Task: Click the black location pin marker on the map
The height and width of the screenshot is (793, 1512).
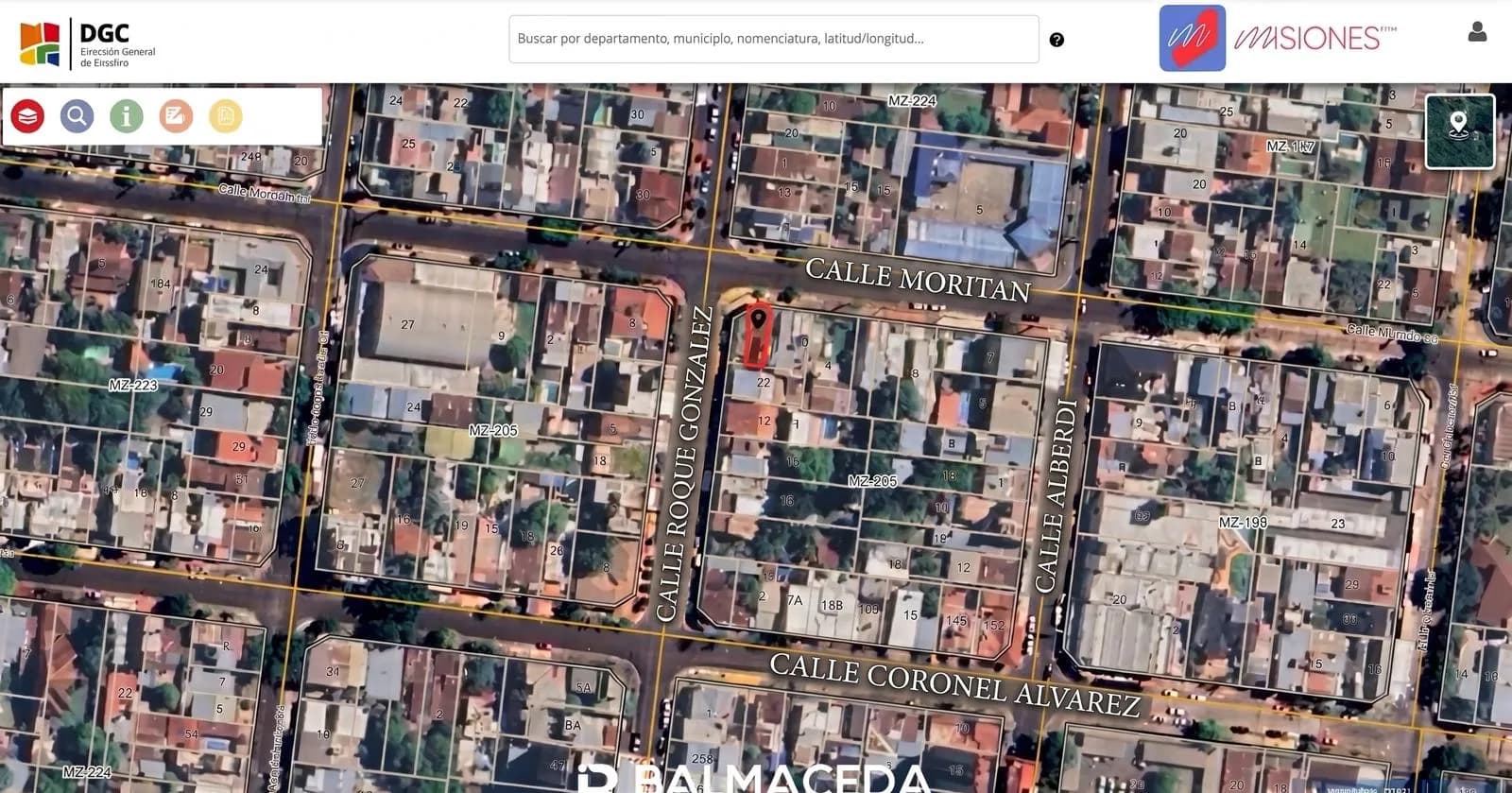Action: tap(758, 319)
